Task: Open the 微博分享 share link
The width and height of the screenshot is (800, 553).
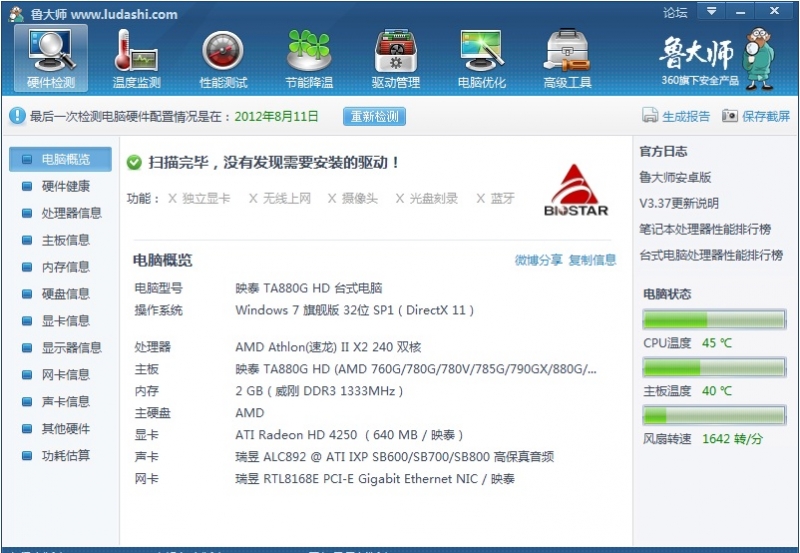Action: tap(538, 260)
